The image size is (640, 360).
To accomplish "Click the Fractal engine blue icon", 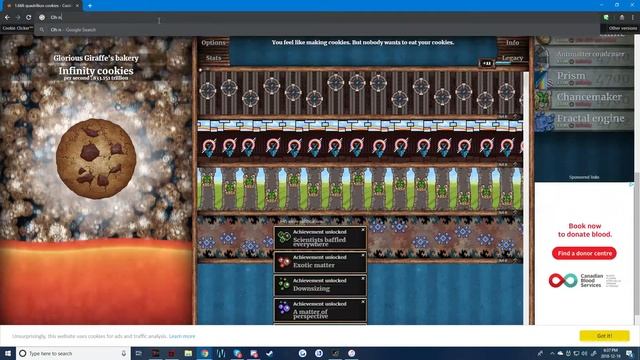I will click(544, 121).
